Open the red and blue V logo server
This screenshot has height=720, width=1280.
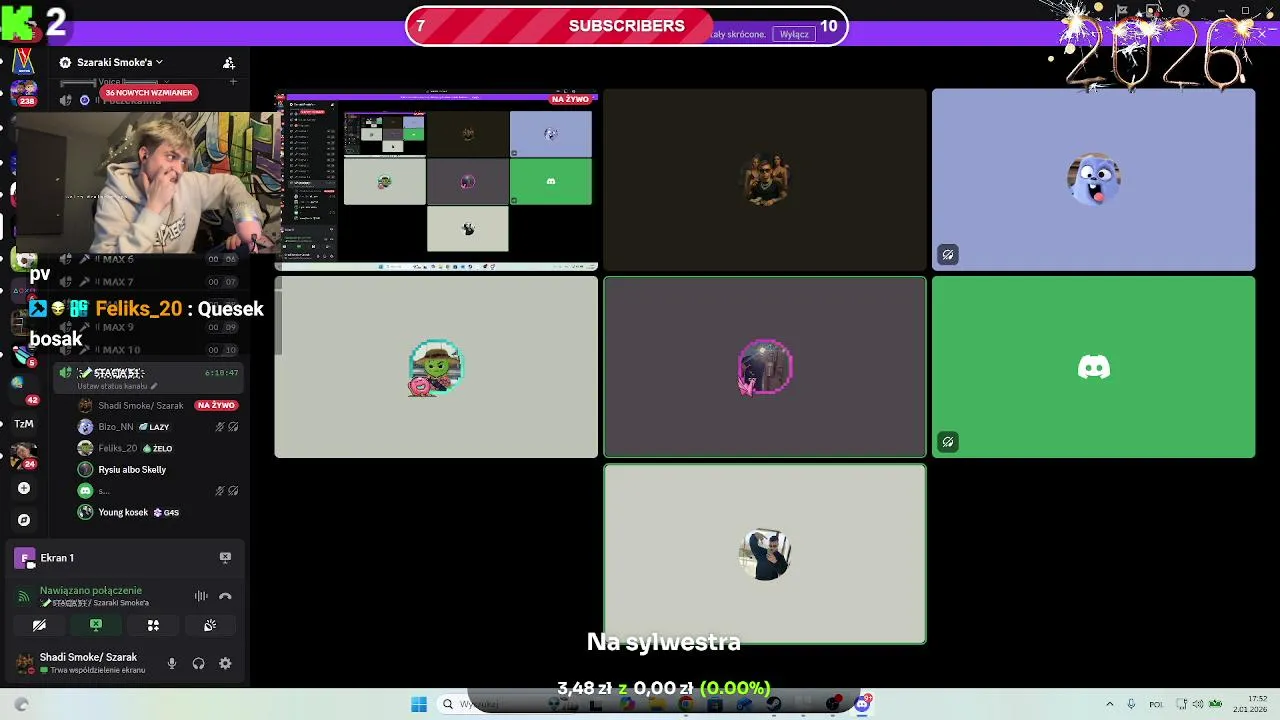click(x=24, y=62)
